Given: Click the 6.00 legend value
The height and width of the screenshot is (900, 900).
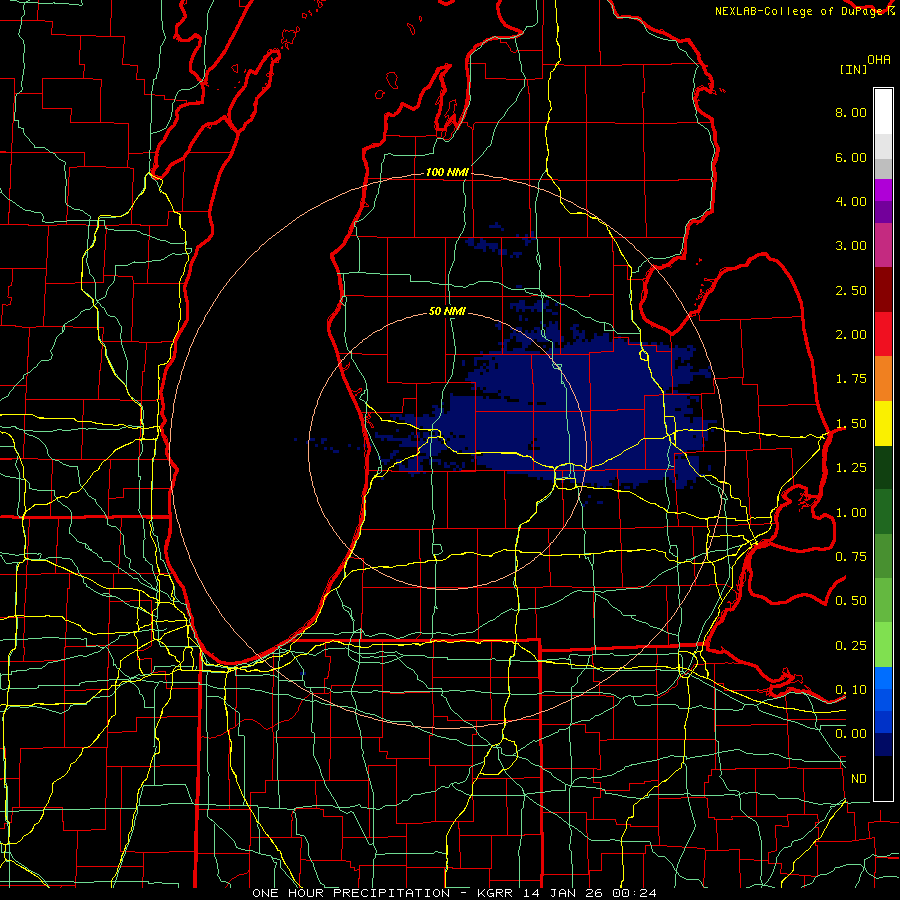Looking at the screenshot, I should tap(851, 157).
